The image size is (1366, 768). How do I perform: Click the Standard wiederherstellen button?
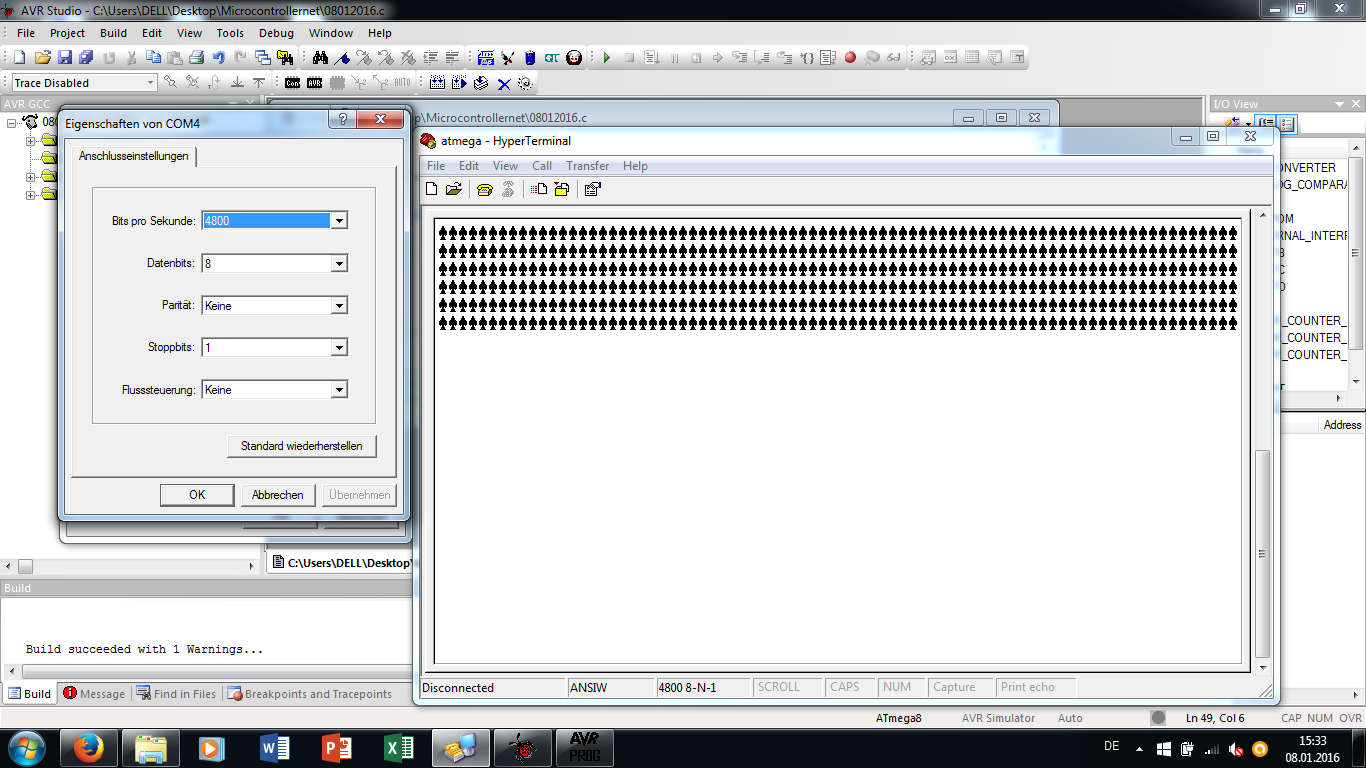click(x=302, y=446)
